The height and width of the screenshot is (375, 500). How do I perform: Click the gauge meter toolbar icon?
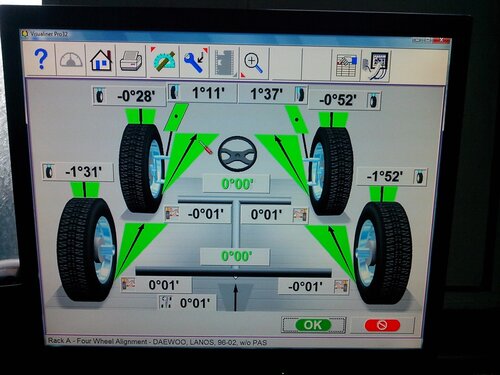tap(71, 60)
